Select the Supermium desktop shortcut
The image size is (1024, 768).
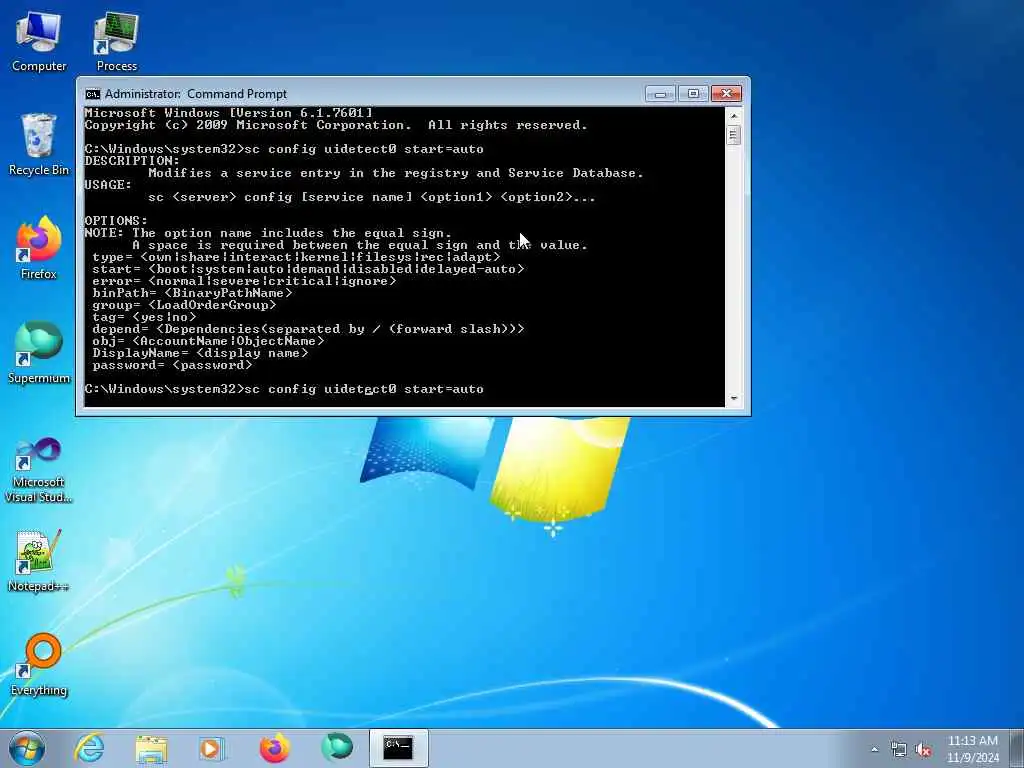tap(39, 352)
